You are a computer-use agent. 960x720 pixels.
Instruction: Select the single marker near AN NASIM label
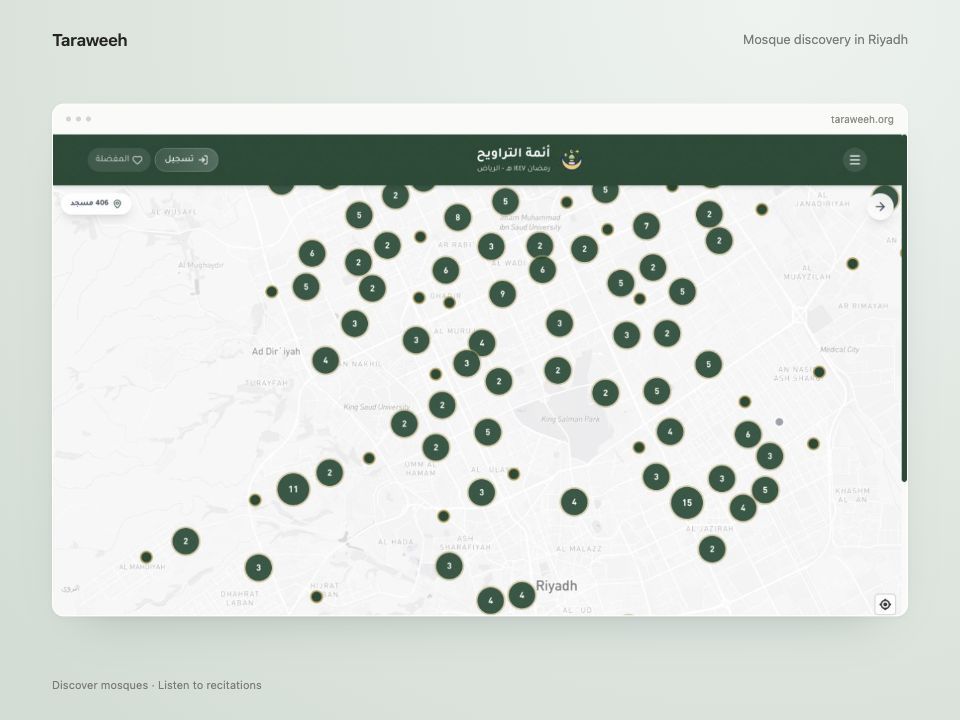[819, 372]
